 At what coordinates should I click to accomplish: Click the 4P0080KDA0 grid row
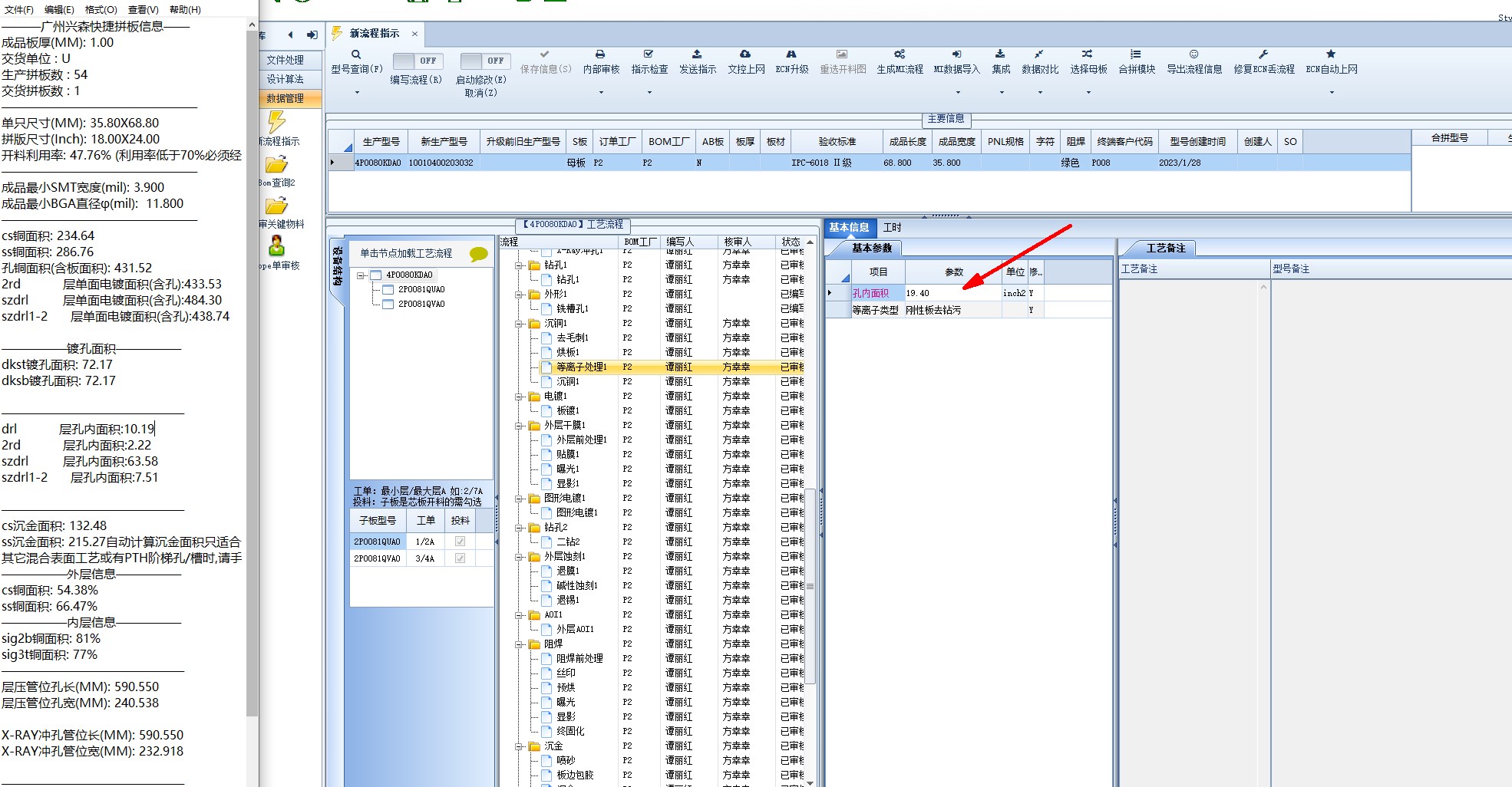[x=869, y=163]
